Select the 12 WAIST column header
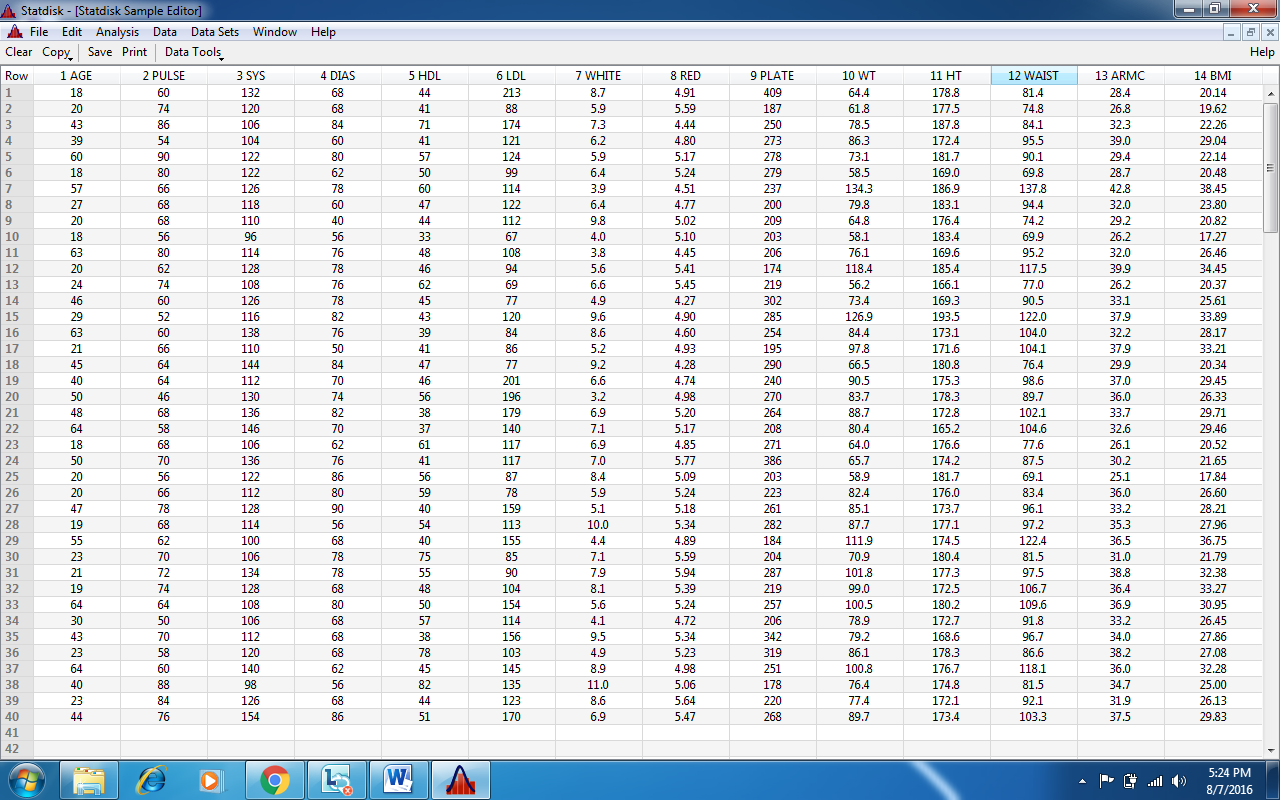Screen dimensions: 1280x800 (x=1033, y=75)
